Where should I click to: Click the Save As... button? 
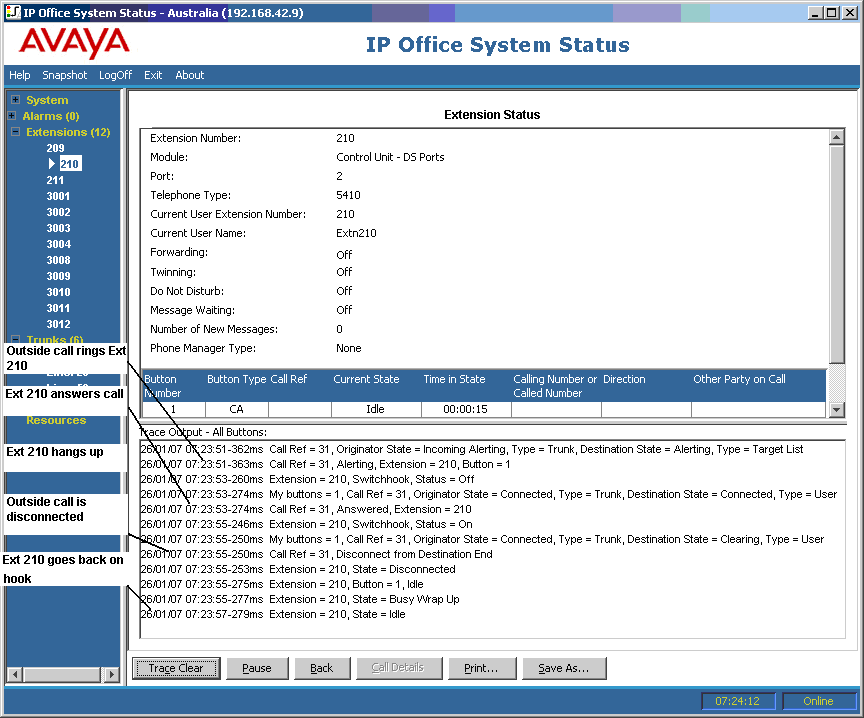[564, 668]
